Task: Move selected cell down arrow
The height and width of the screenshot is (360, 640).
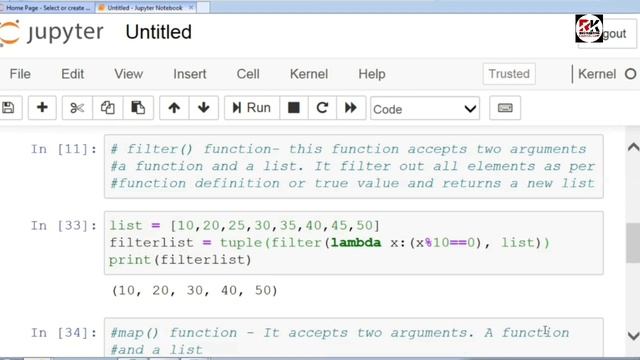Action: pos(204,108)
